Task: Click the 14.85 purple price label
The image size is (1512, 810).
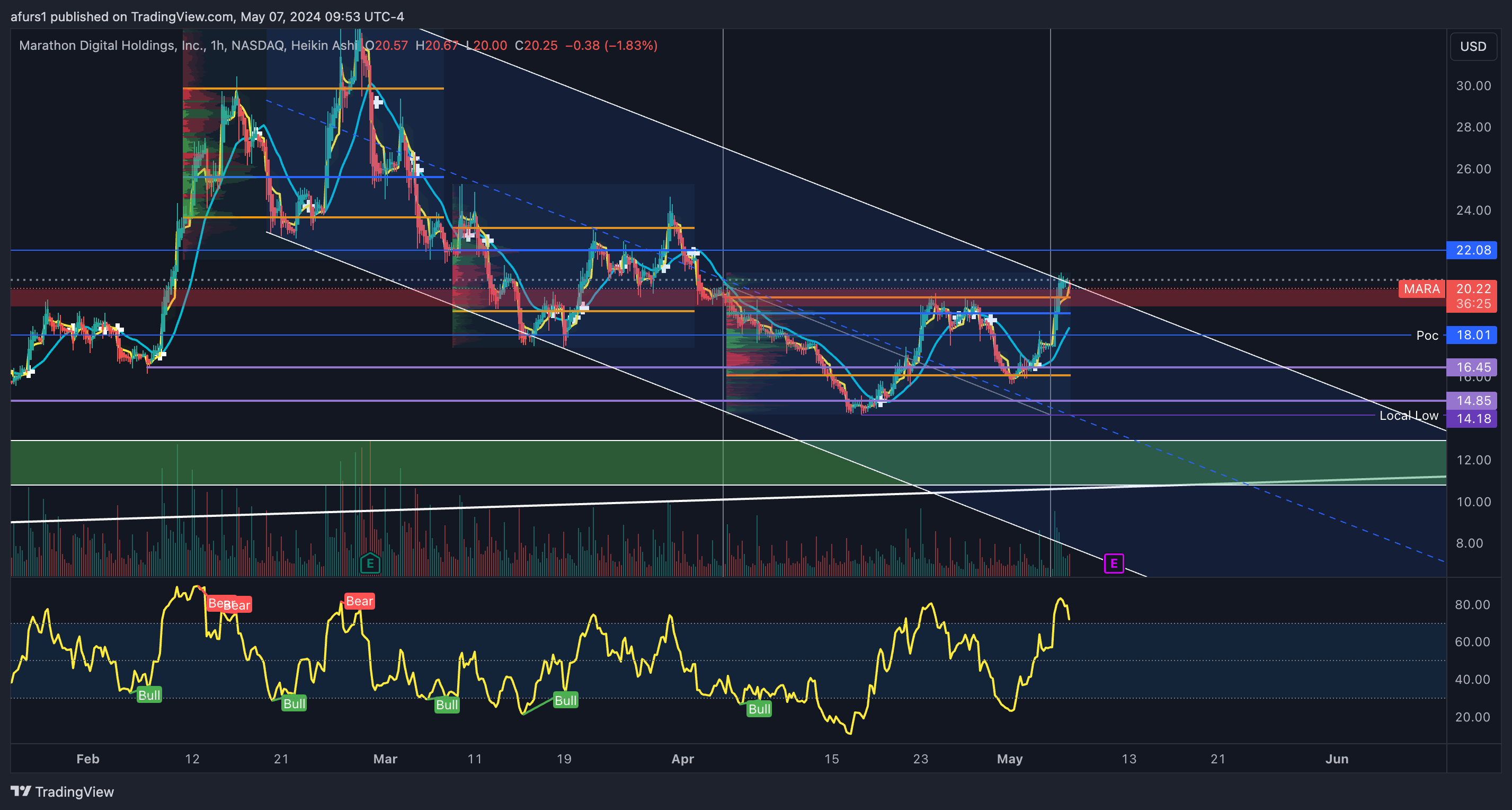Action: click(x=1472, y=401)
